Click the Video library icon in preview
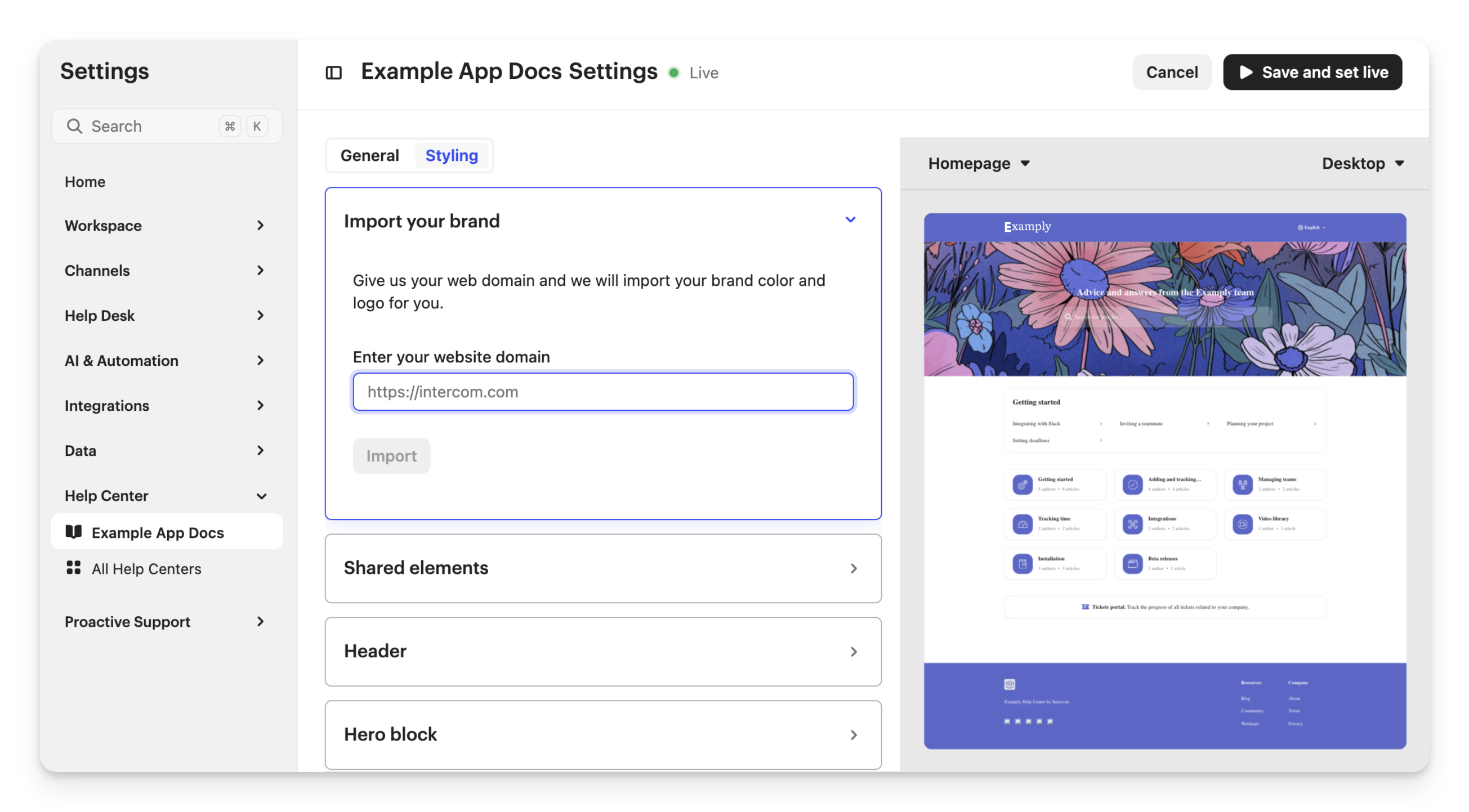Screen dimensions: 1469x812 pyautogui.click(x=1242, y=524)
